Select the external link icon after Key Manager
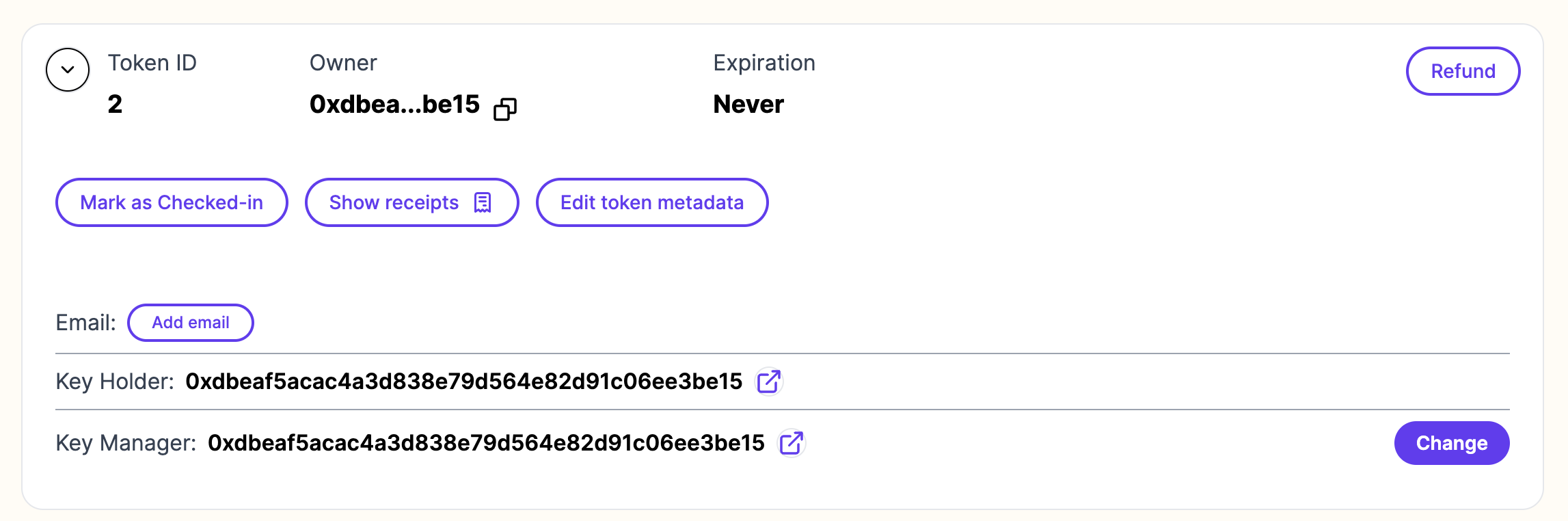The width and height of the screenshot is (1568, 521). tap(791, 443)
